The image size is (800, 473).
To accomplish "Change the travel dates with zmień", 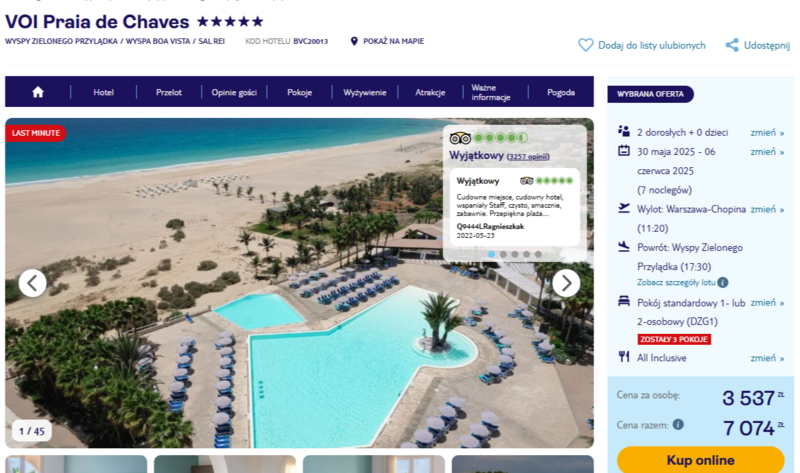I will tap(767, 152).
